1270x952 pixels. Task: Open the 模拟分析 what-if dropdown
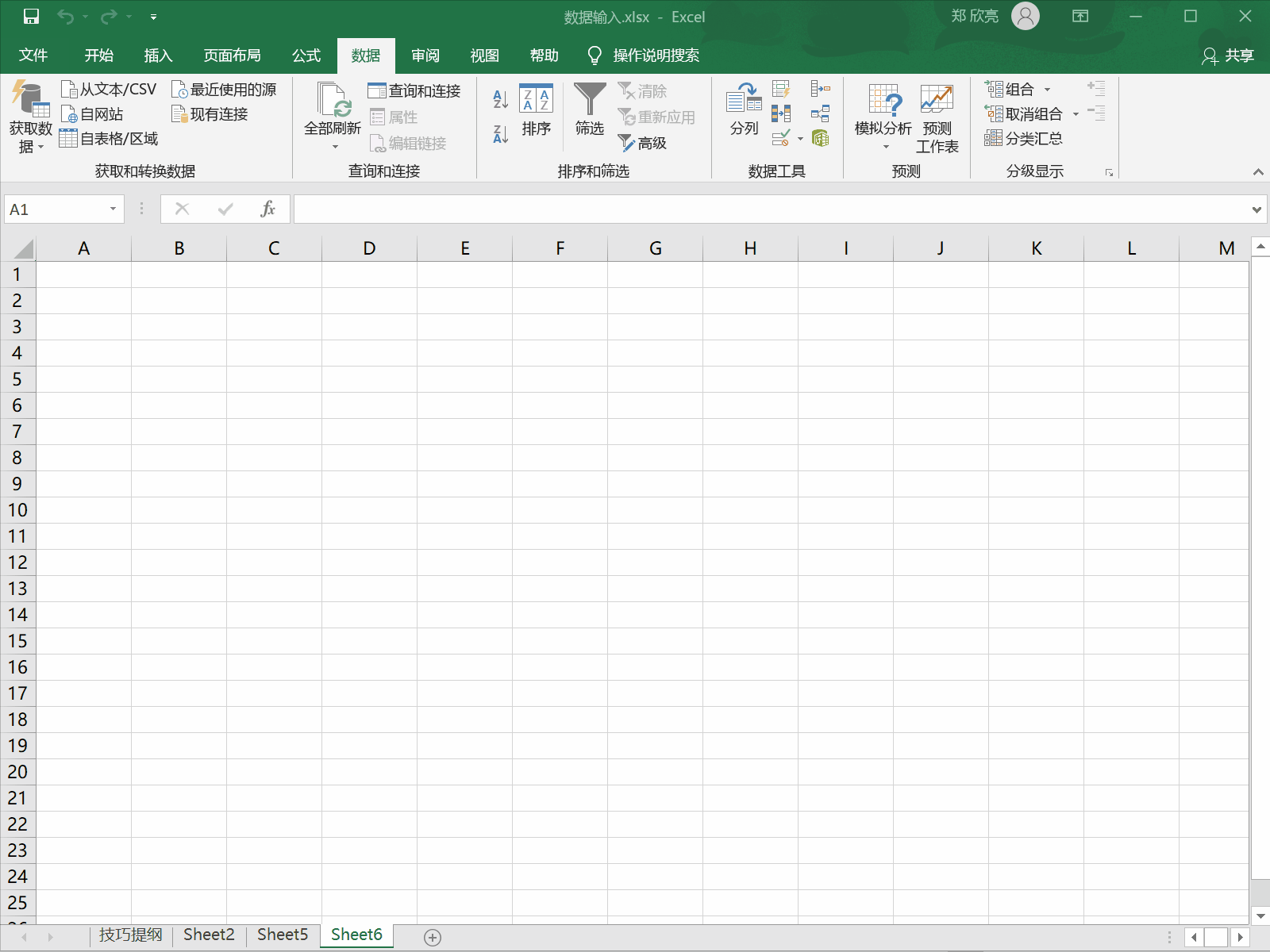tap(883, 117)
